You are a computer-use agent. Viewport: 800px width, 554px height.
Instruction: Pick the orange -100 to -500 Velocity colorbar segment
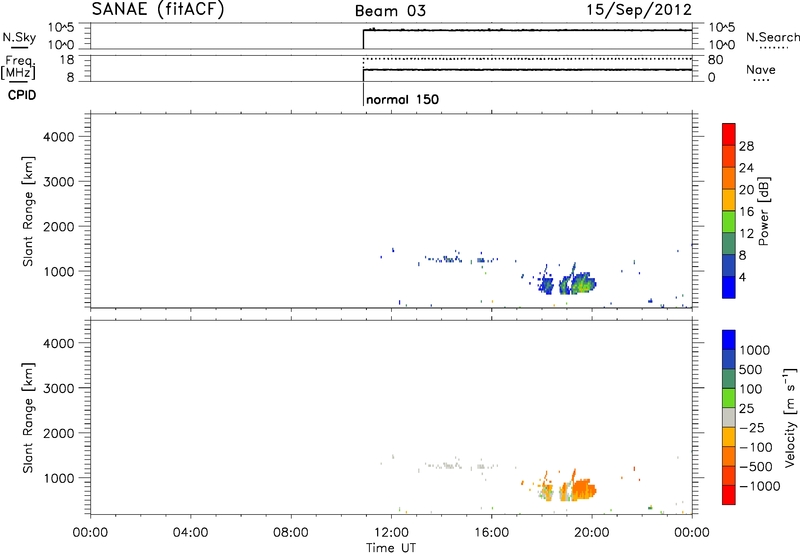point(729,456)
